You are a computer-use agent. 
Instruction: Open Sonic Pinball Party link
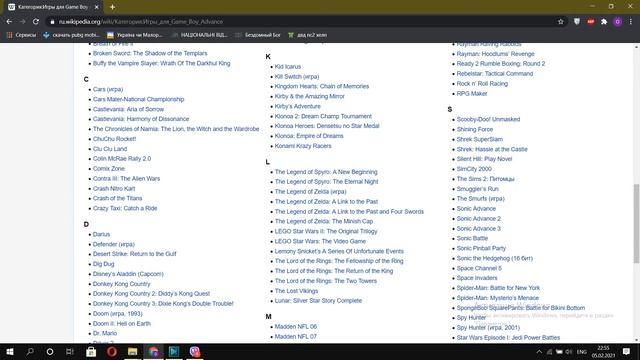481,249
